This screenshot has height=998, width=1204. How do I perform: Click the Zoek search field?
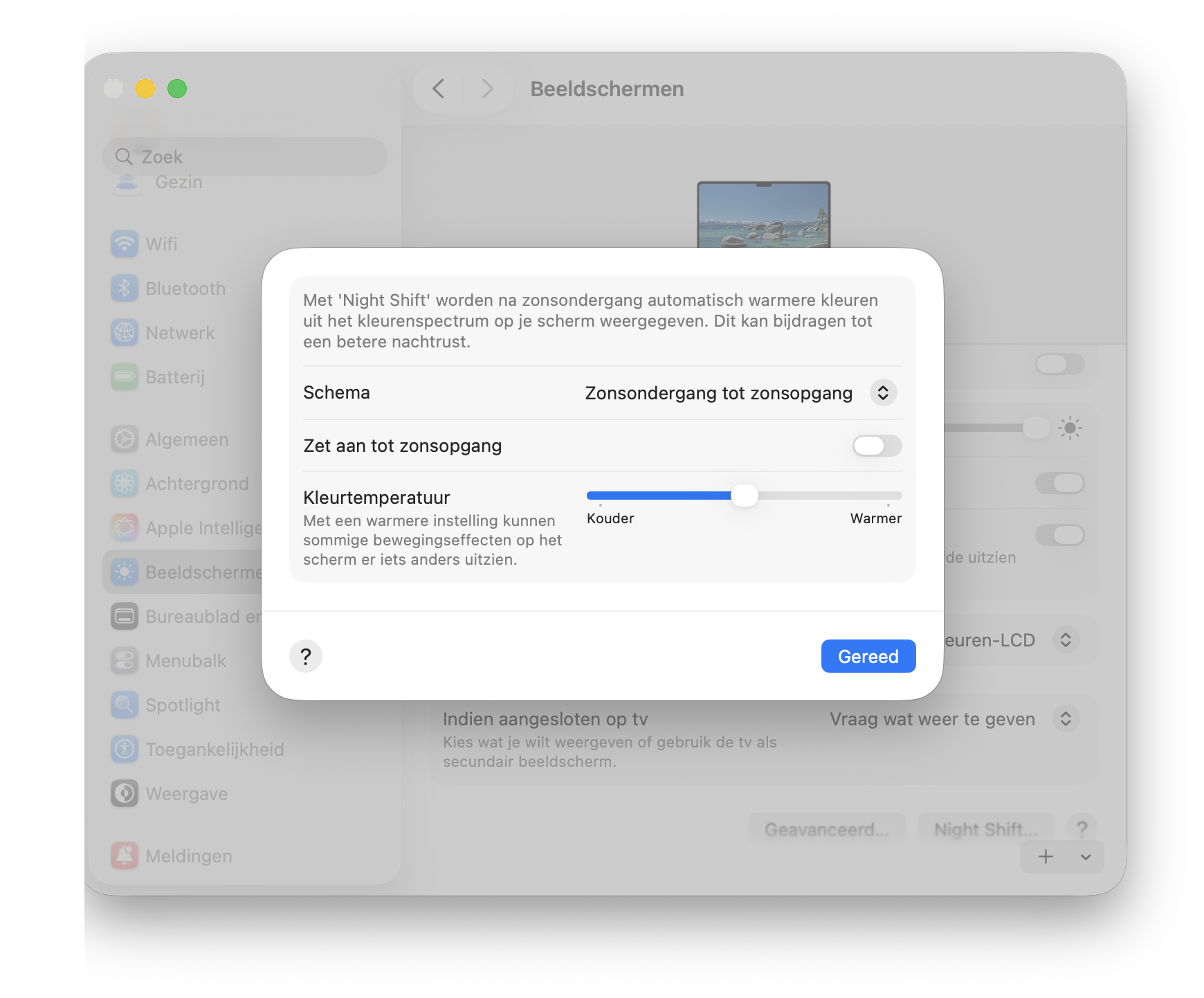245,156
